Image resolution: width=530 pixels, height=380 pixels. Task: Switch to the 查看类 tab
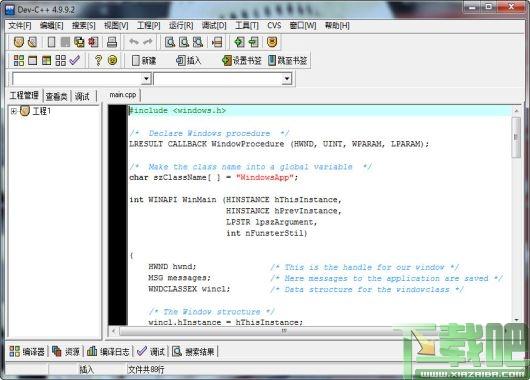coord(56,96)
